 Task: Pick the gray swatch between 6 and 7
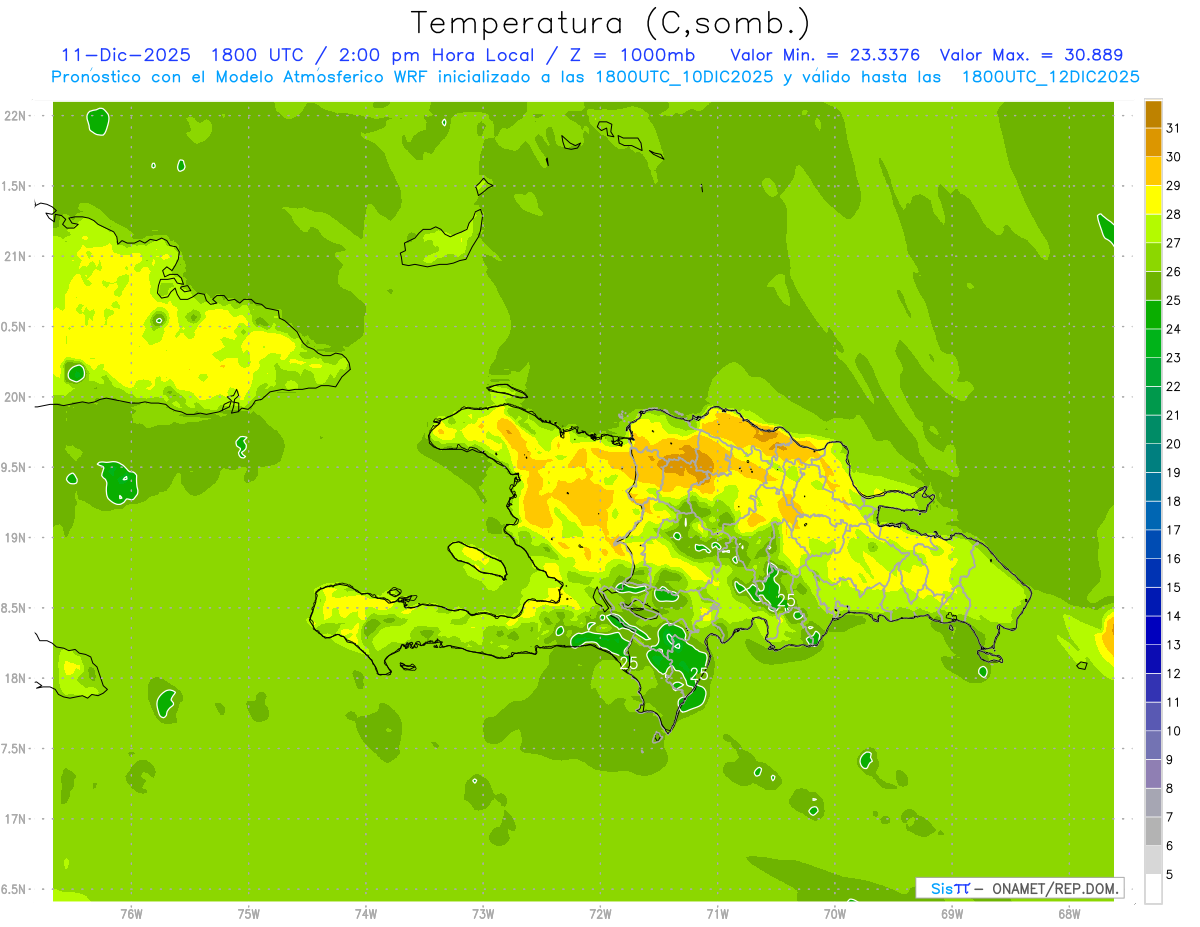[1153, 831]
